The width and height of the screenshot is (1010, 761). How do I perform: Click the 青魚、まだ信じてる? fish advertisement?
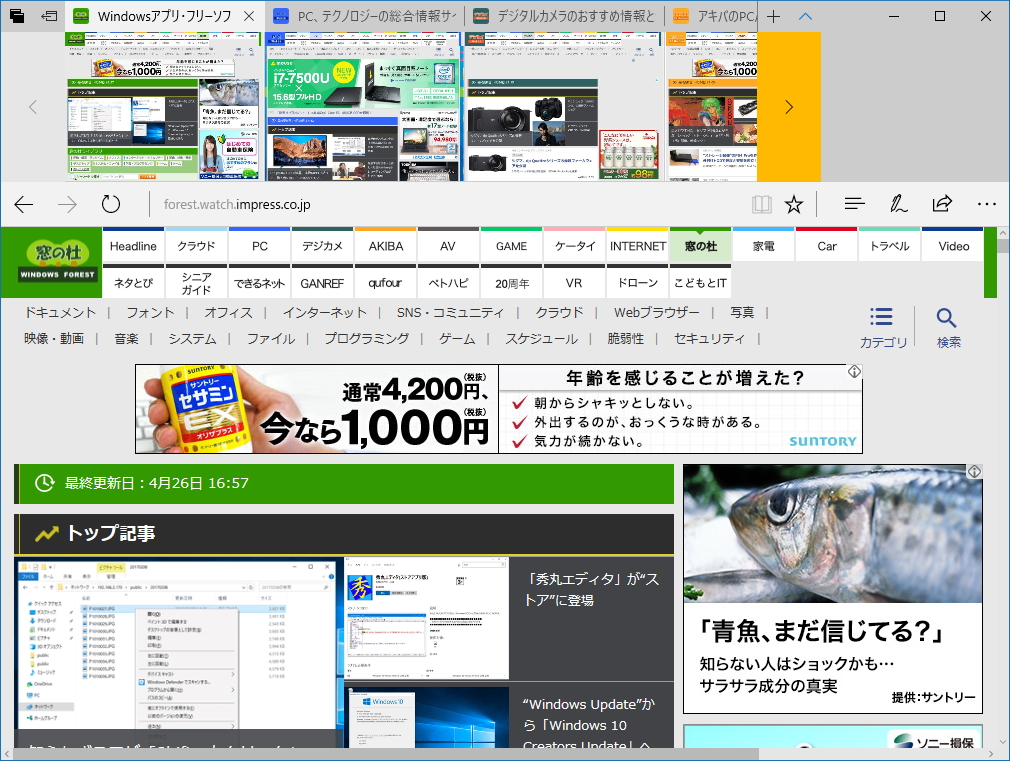pyautogui.click(x=833, y=588)
